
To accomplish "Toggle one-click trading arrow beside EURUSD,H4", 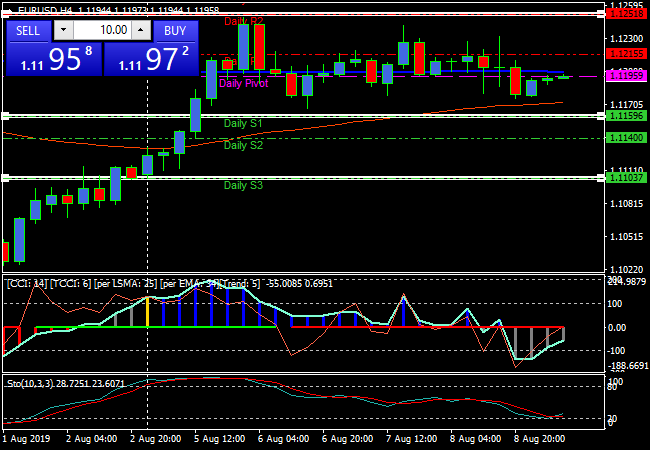I will point(11,10).
